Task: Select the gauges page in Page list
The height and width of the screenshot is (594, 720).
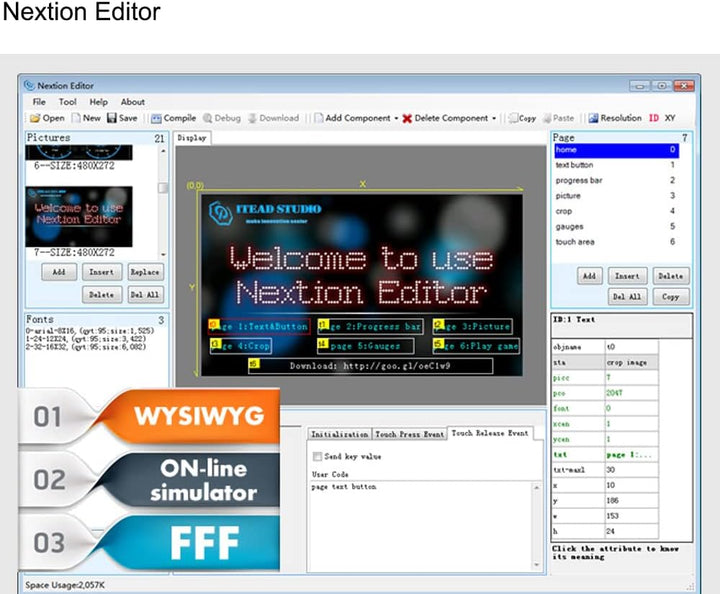Action: [x=615, y=227]
